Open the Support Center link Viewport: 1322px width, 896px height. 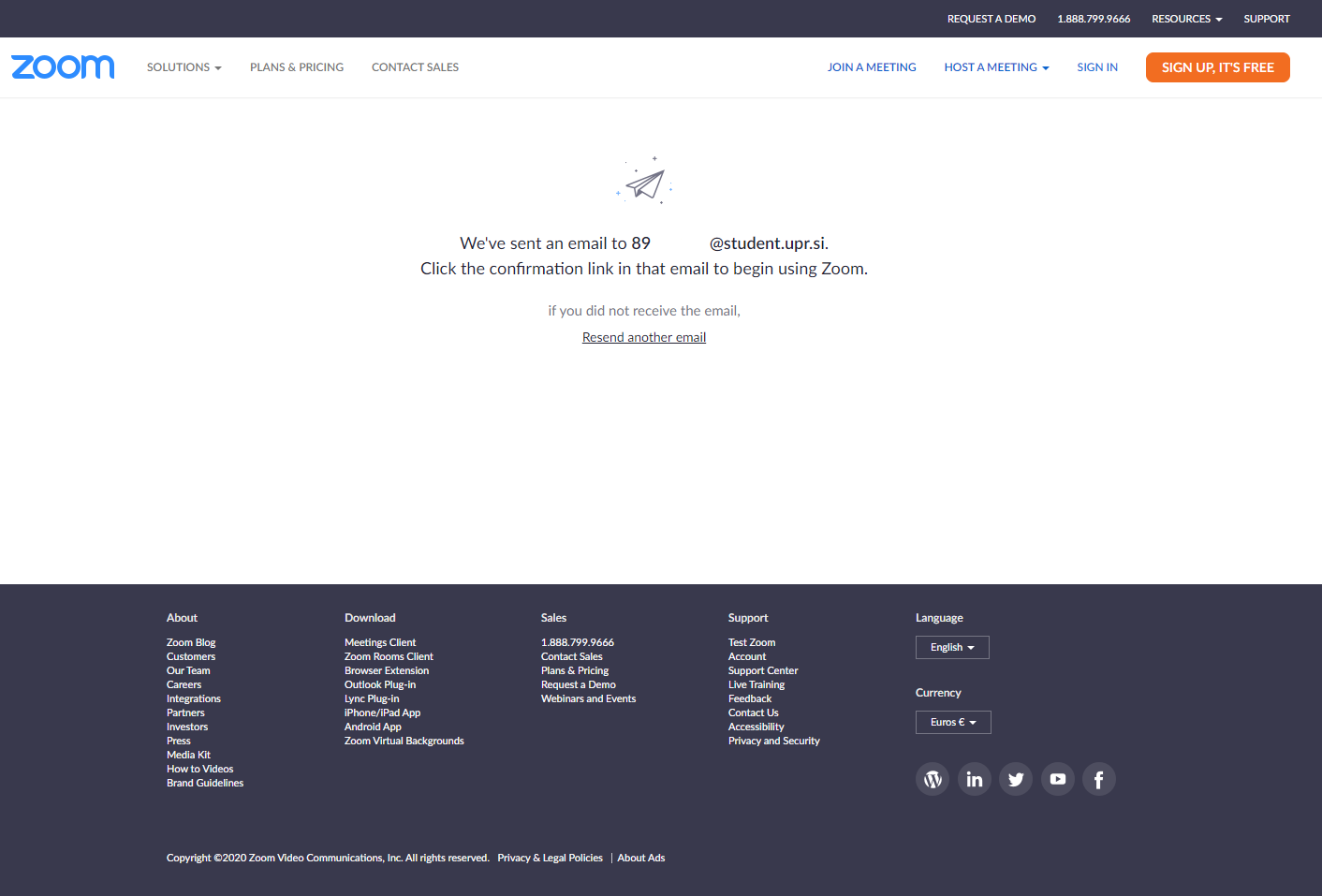coord(763,670)
